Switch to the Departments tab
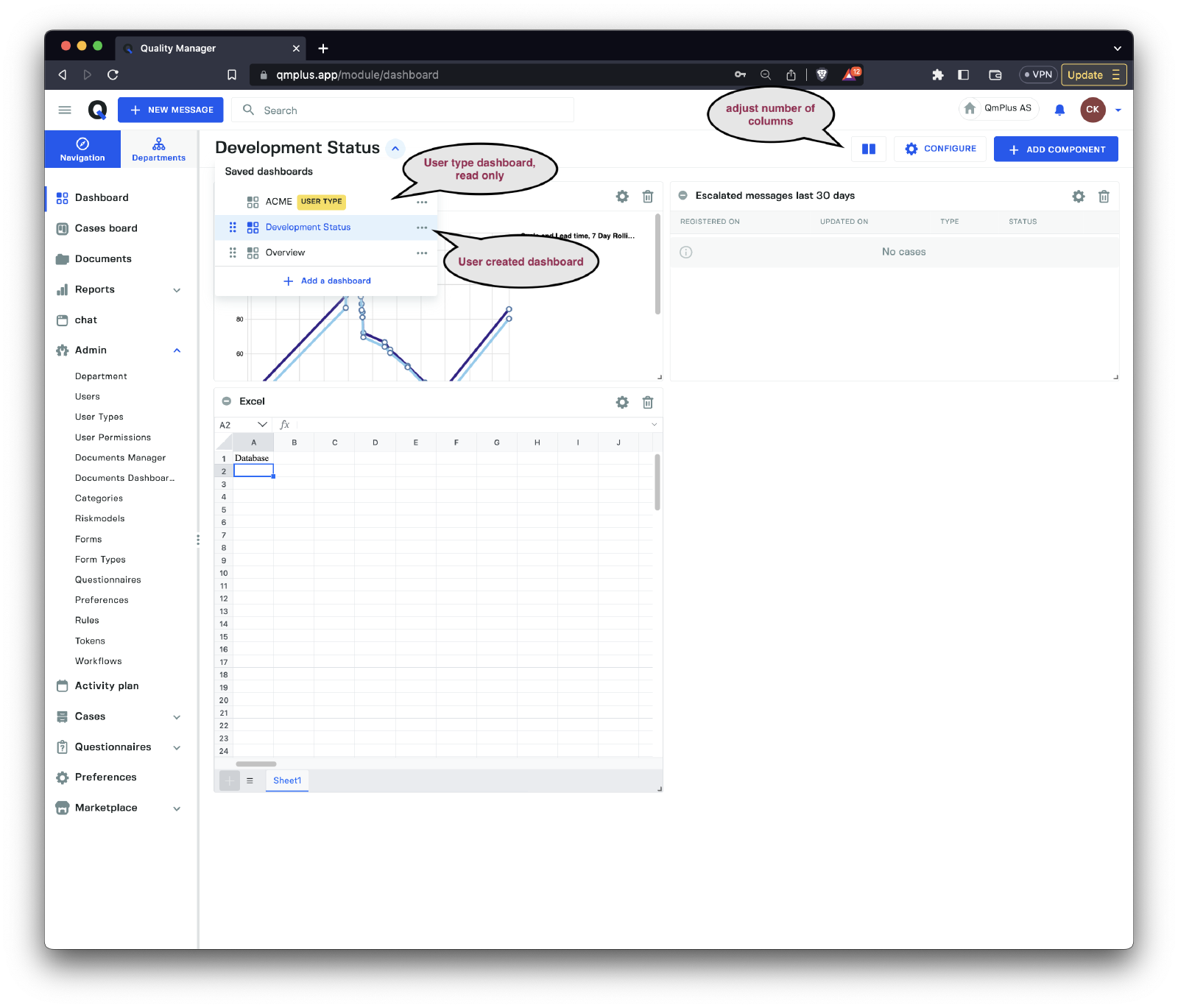 pos(158,149)
